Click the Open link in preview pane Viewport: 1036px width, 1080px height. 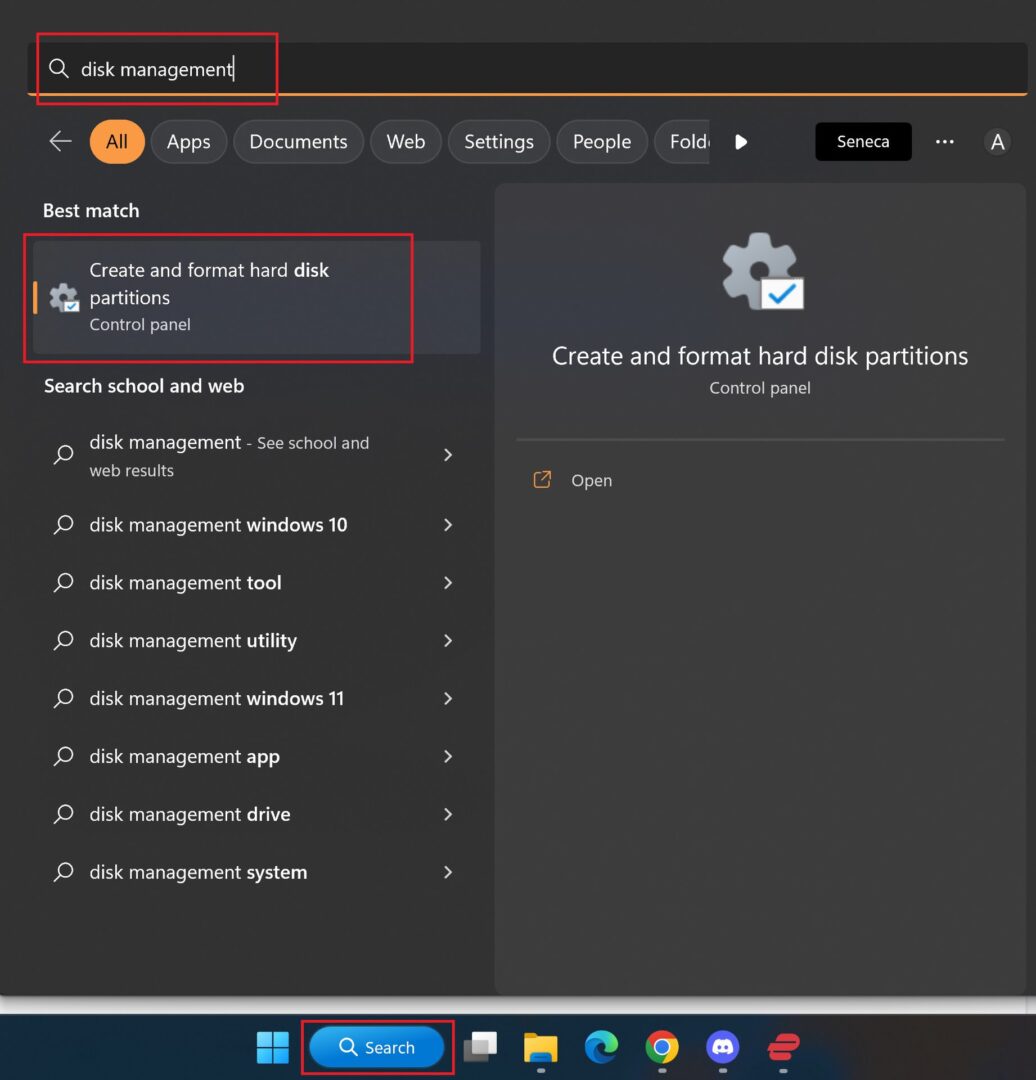point(591,480)
